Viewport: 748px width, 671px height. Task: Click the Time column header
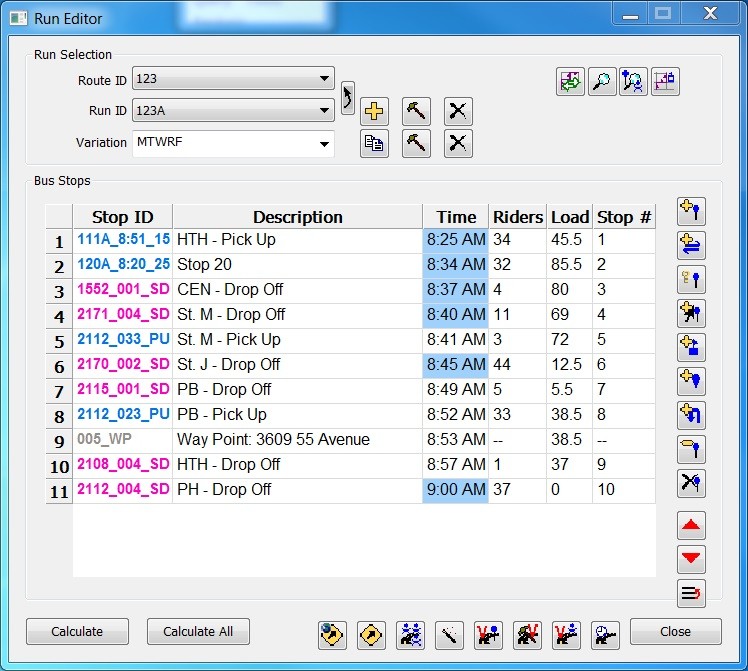point(456,217)
